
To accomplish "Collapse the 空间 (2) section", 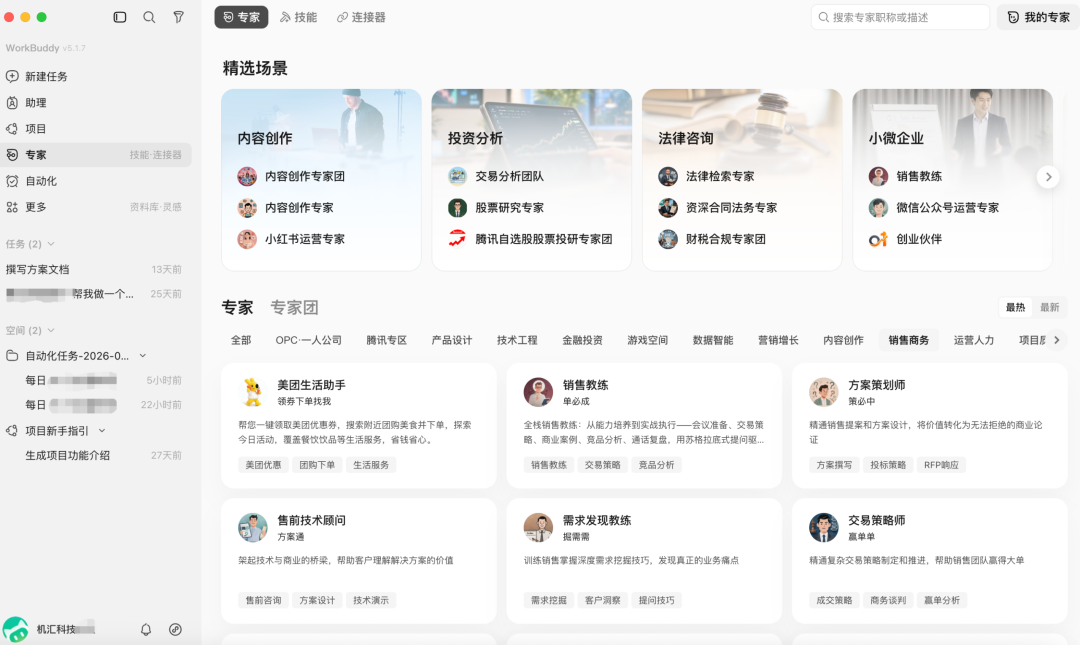I will click(51, 331).
